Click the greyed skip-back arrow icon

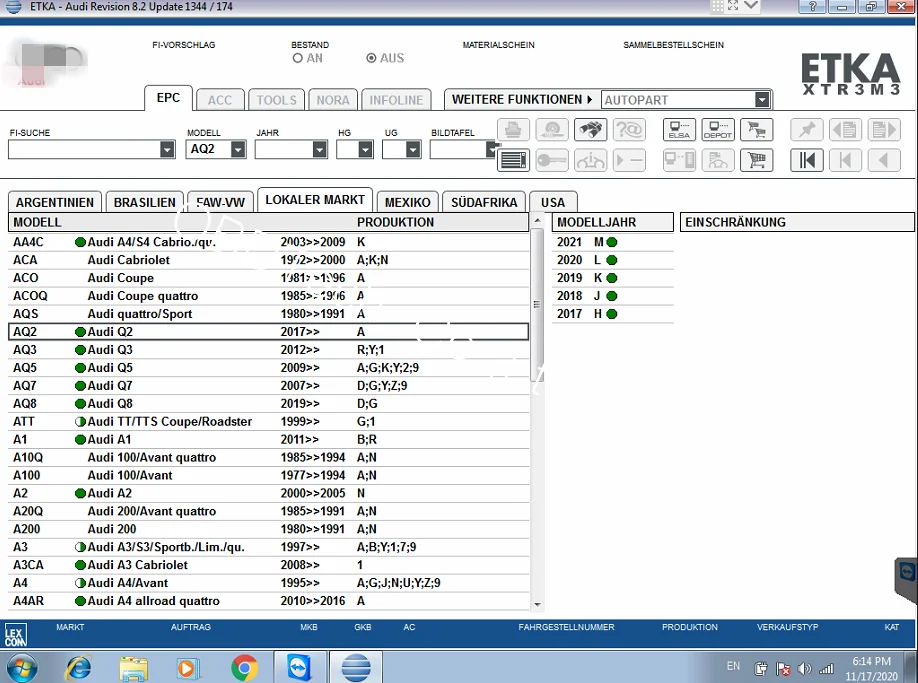pyautogui.click(x=845, y=160)
